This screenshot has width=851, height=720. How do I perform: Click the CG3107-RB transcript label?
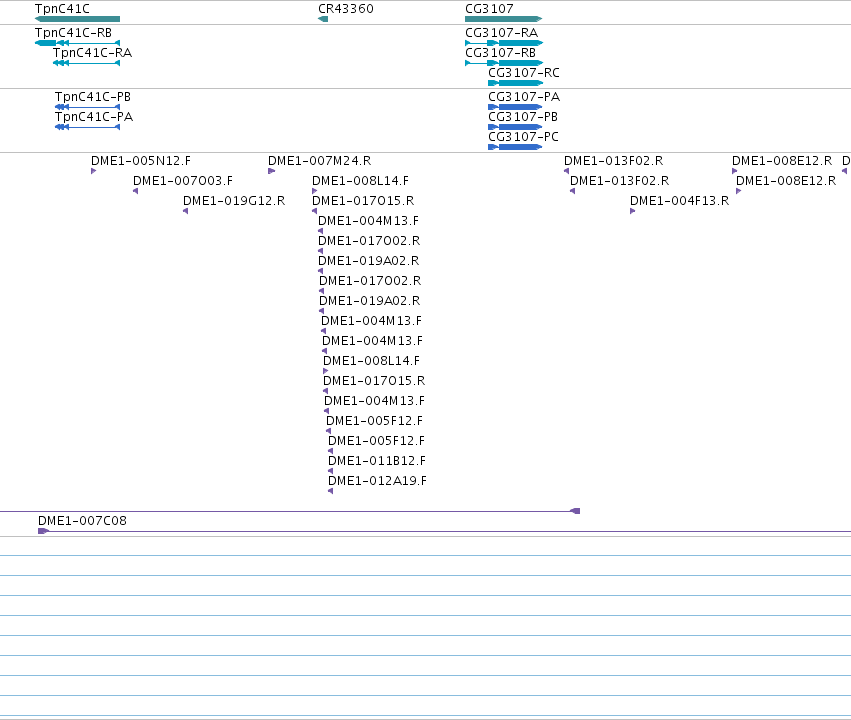[500, 53]
